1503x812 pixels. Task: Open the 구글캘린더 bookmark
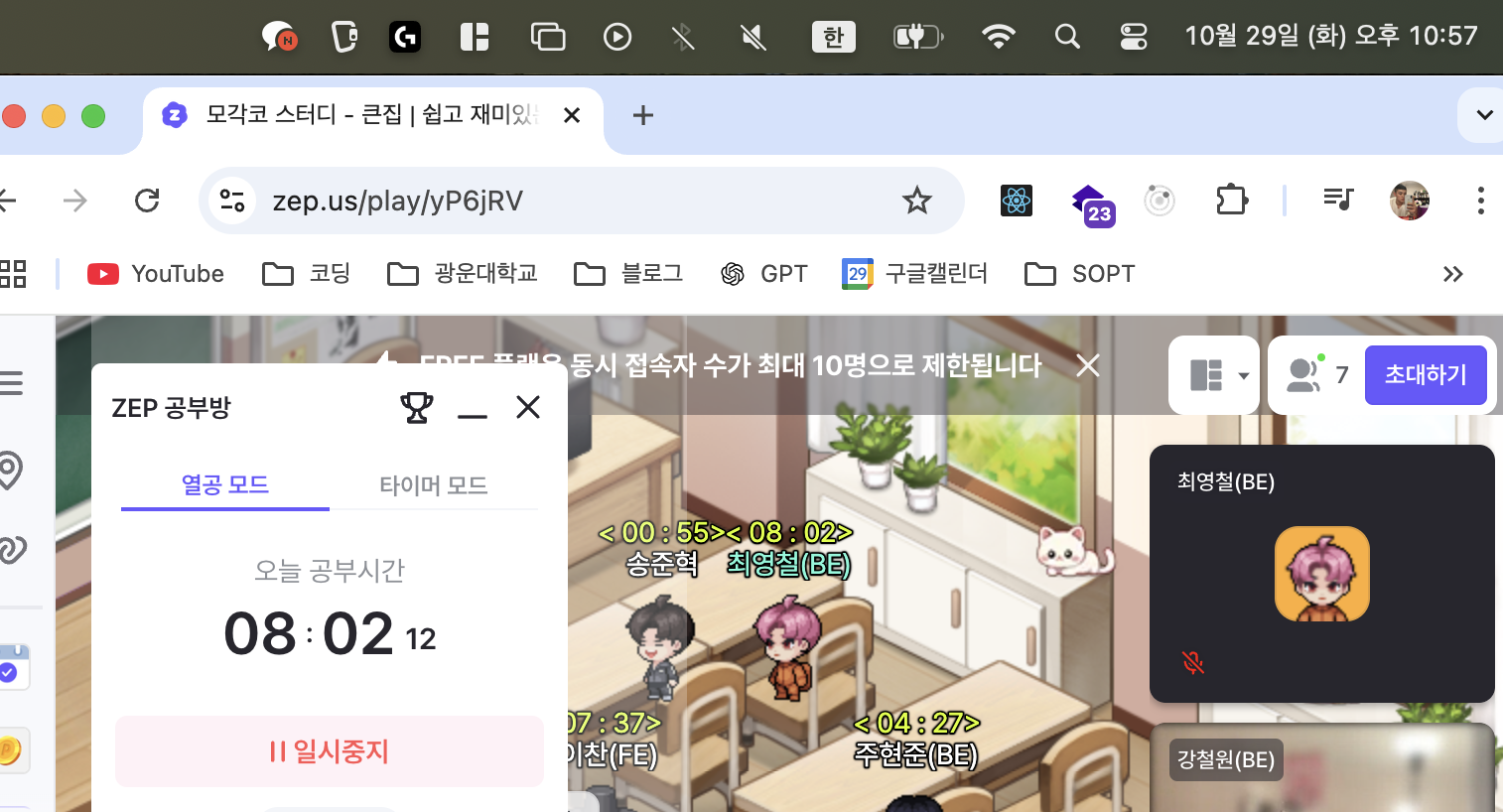coord(914,274)
